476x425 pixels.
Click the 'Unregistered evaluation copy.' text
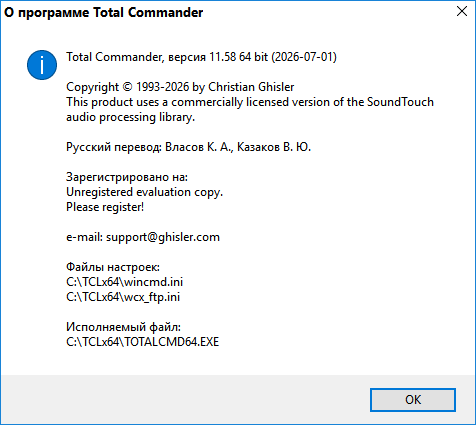pos(144,192)
